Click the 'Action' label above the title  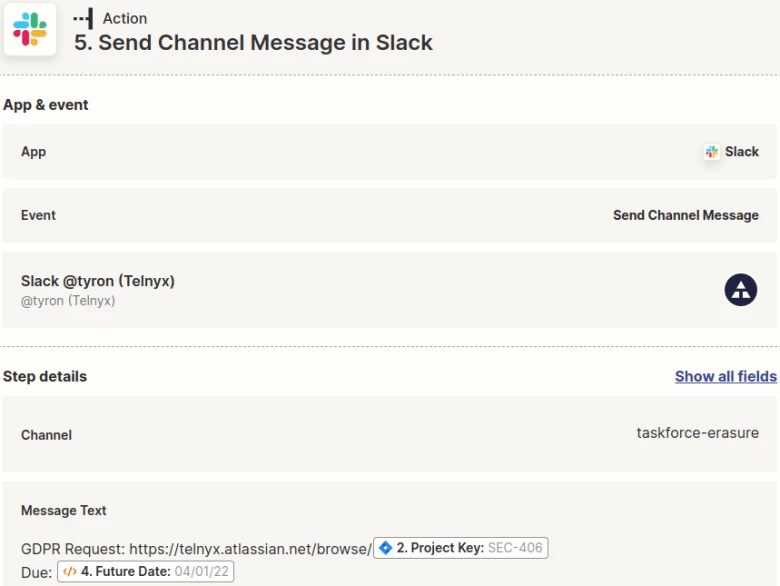pos(125,18)
